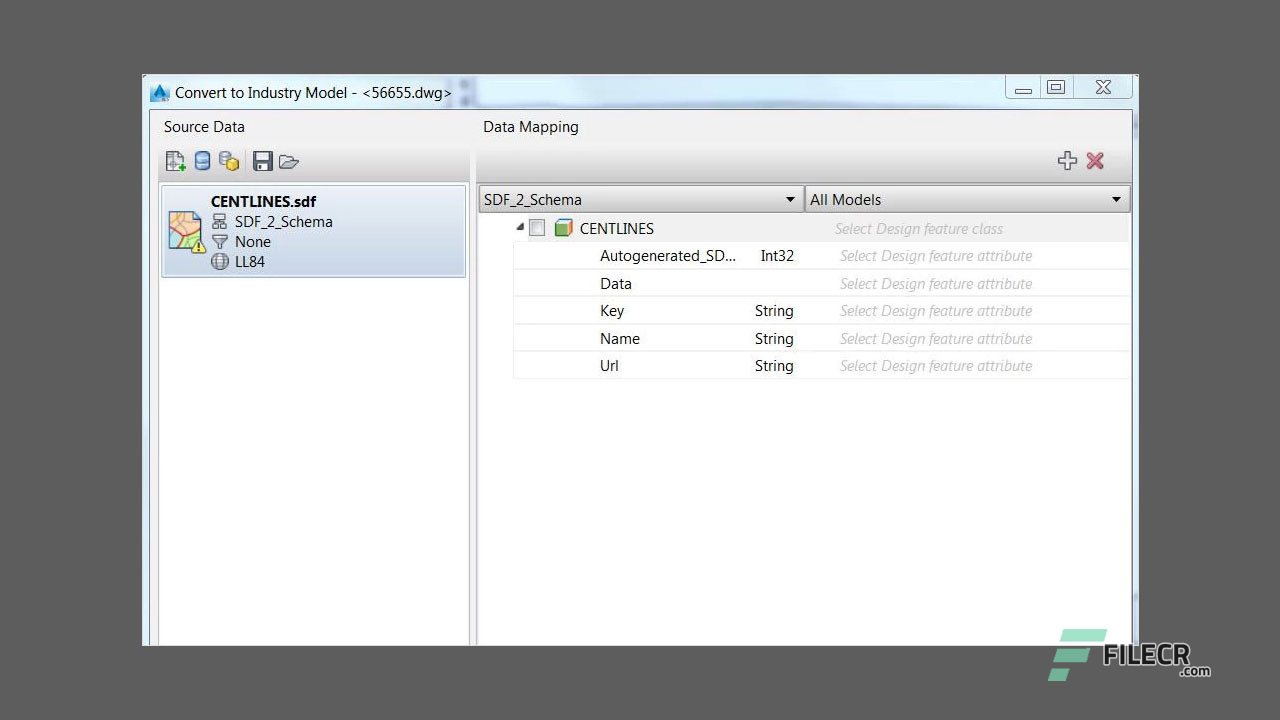
Task: Click the String type in Url row
Action: [774, 366]
